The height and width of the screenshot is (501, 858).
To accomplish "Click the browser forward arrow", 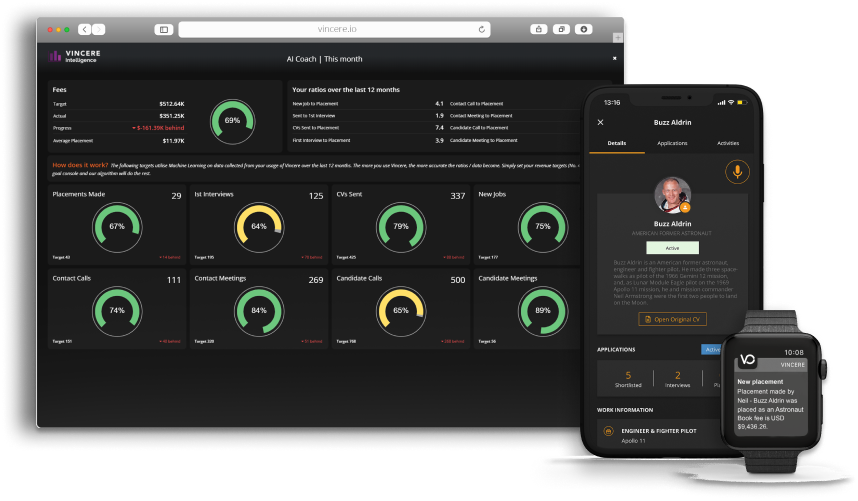I will (99, 29).
